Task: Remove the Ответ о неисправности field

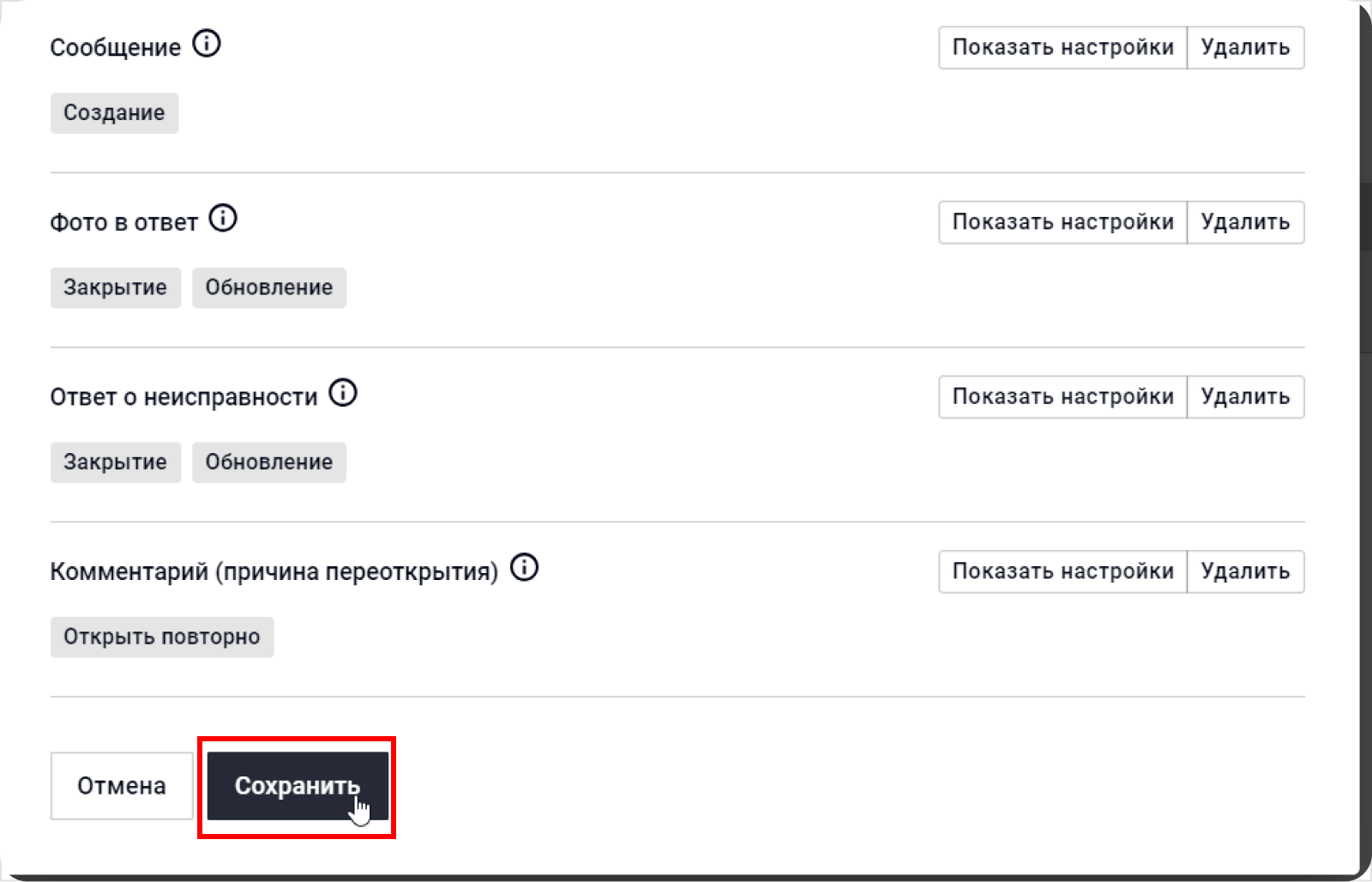Action: (x=1245, y=397)
